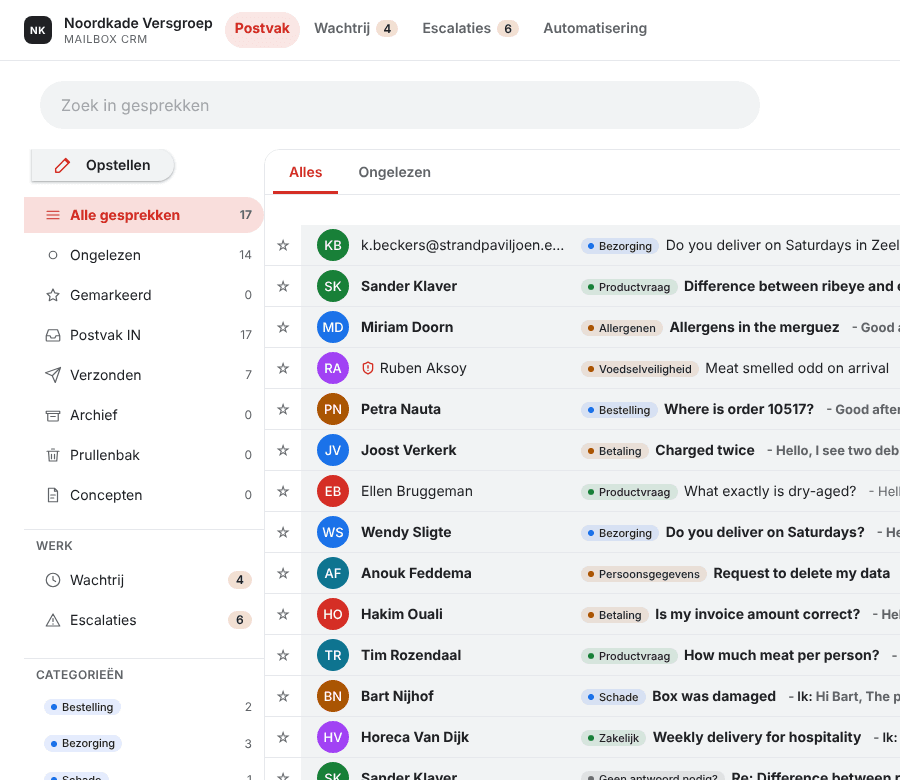The width and height of the screenshot is (900, 780).
Task: Open the "Meat smelled odd on arrival" message
Action: click(x=797, y=368)
